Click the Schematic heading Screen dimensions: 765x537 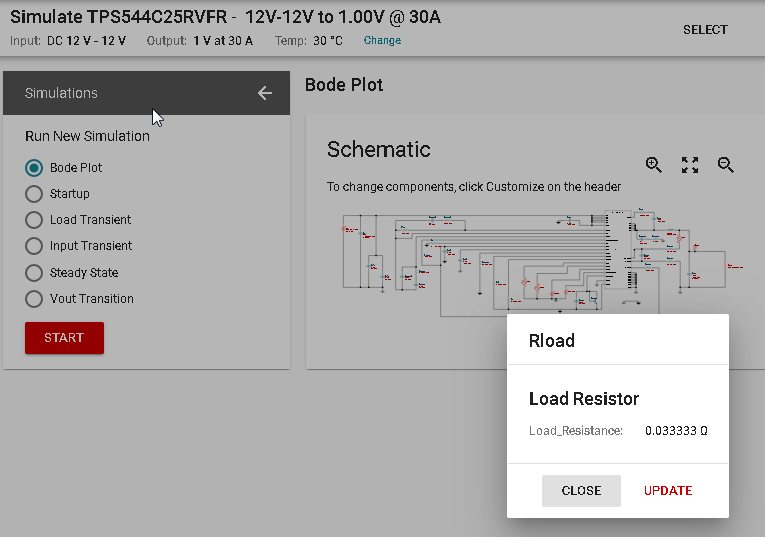click(379, 149)
